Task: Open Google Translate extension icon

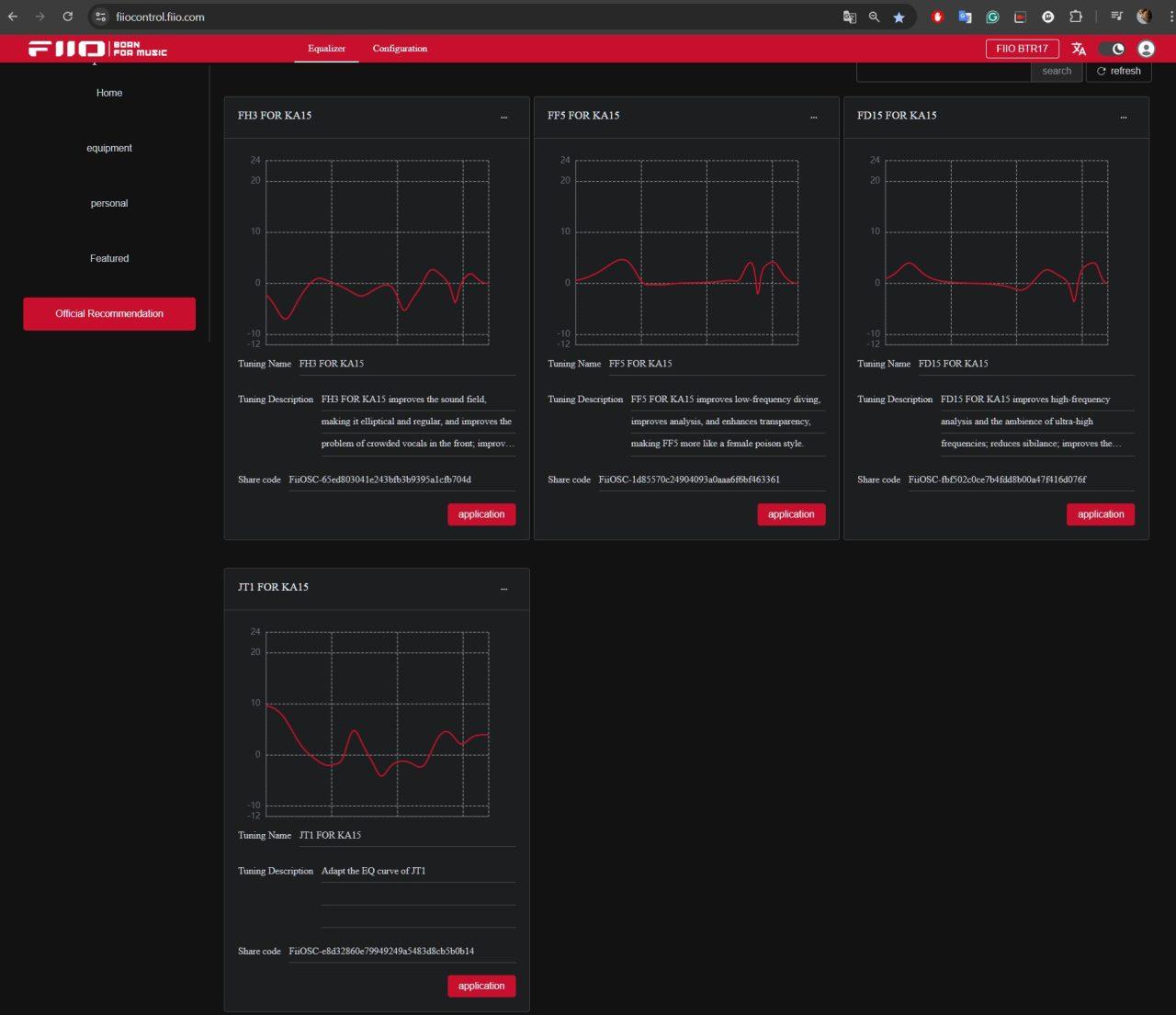Action: (965, 17)
